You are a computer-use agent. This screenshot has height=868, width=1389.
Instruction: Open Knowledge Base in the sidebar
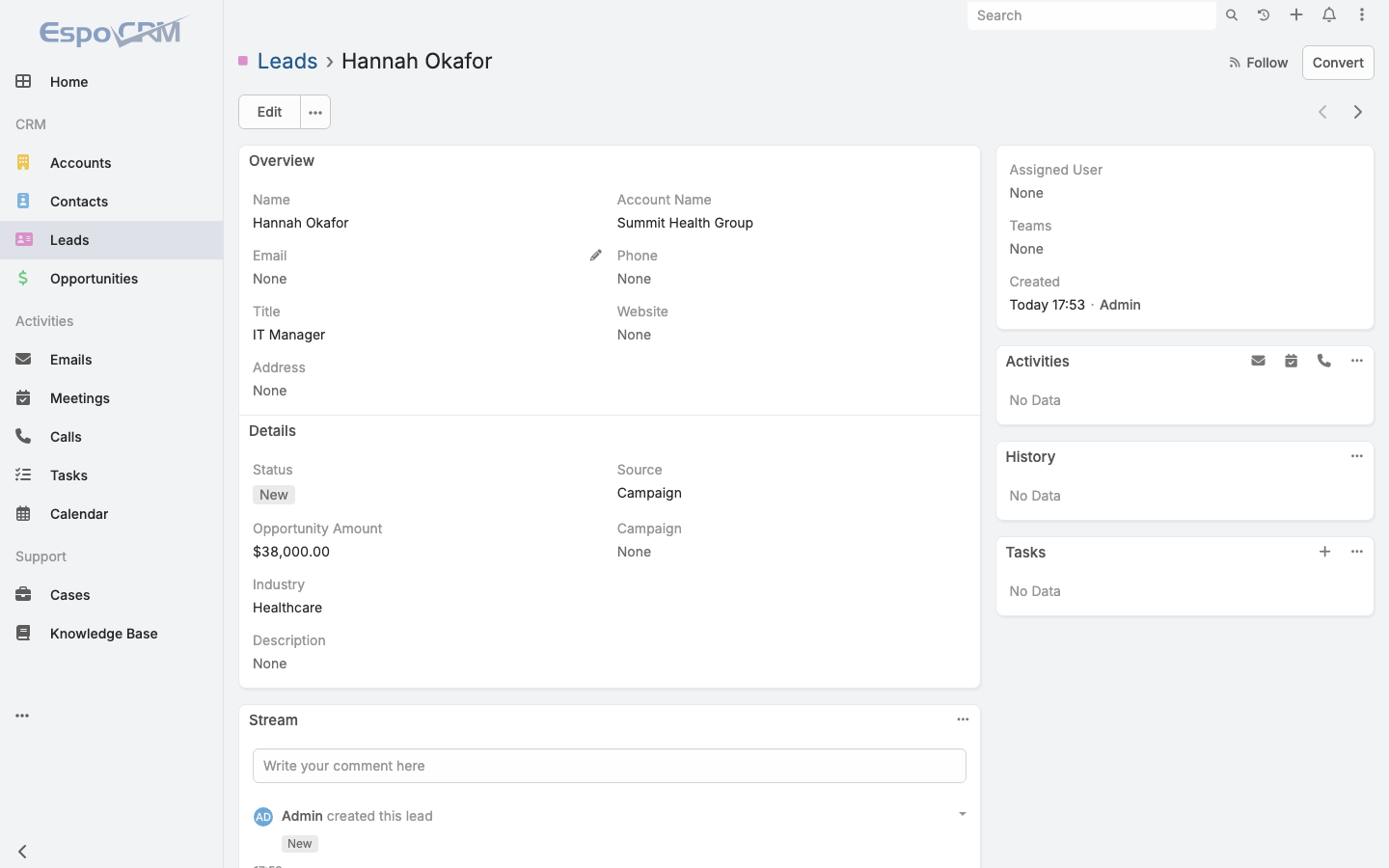pyautogui.click(x=111, y=634)
